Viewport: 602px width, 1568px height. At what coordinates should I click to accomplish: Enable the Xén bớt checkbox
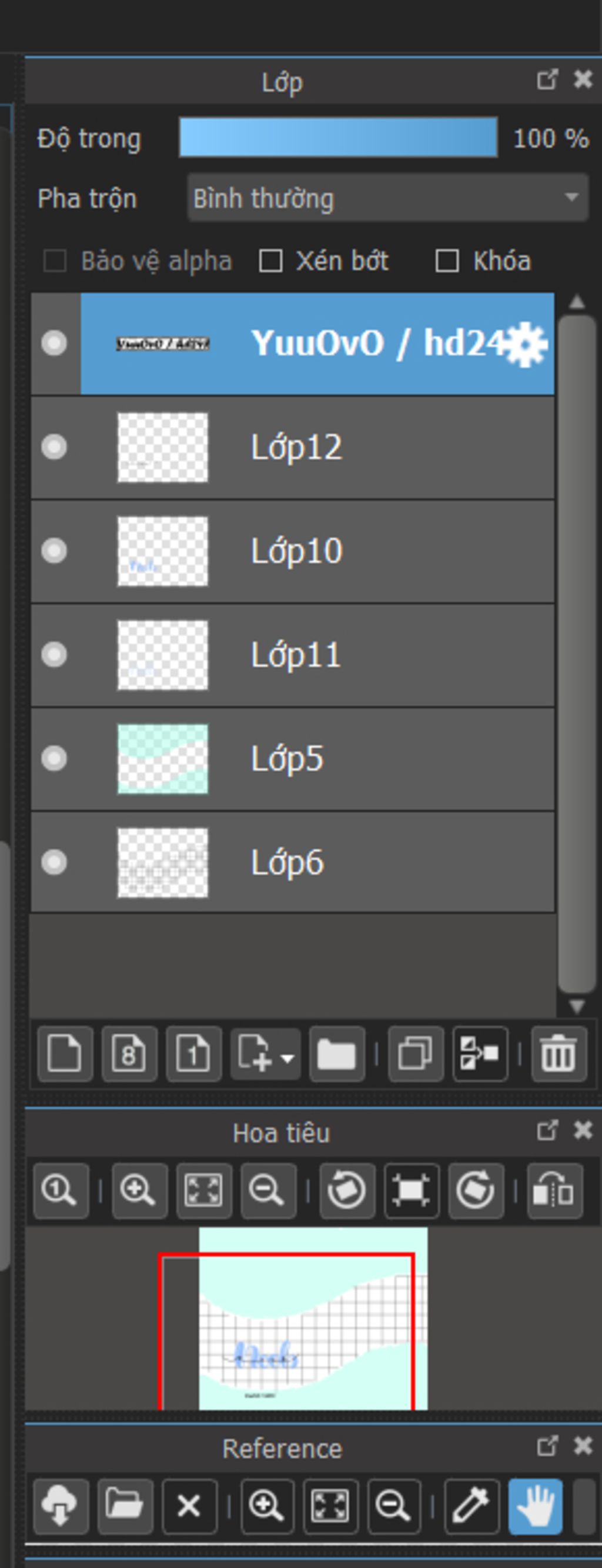click(270, 261)
